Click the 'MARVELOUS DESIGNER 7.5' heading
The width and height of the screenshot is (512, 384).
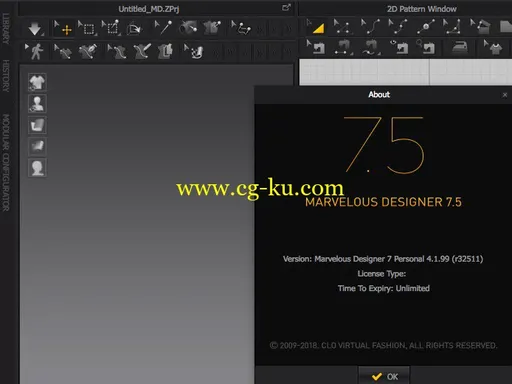383,202
